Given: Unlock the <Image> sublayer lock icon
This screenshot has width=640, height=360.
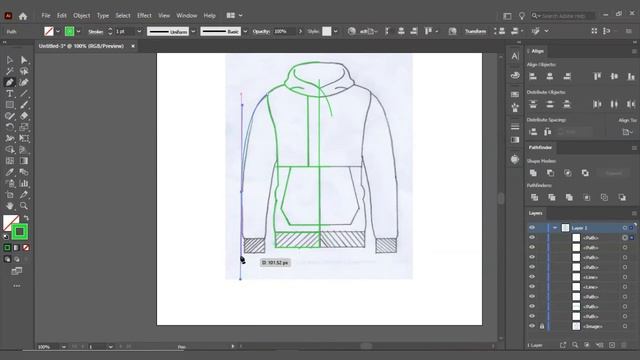Looking at the screenshot, I should (x=542, y=326).
